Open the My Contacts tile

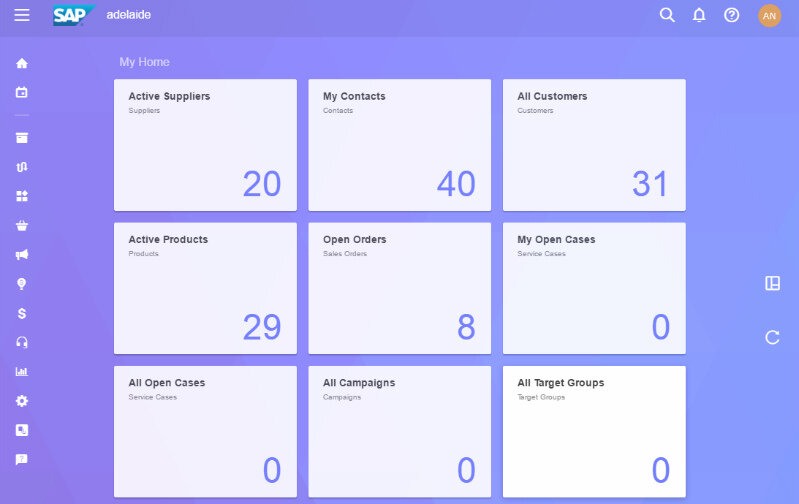[x=399, y=145]
